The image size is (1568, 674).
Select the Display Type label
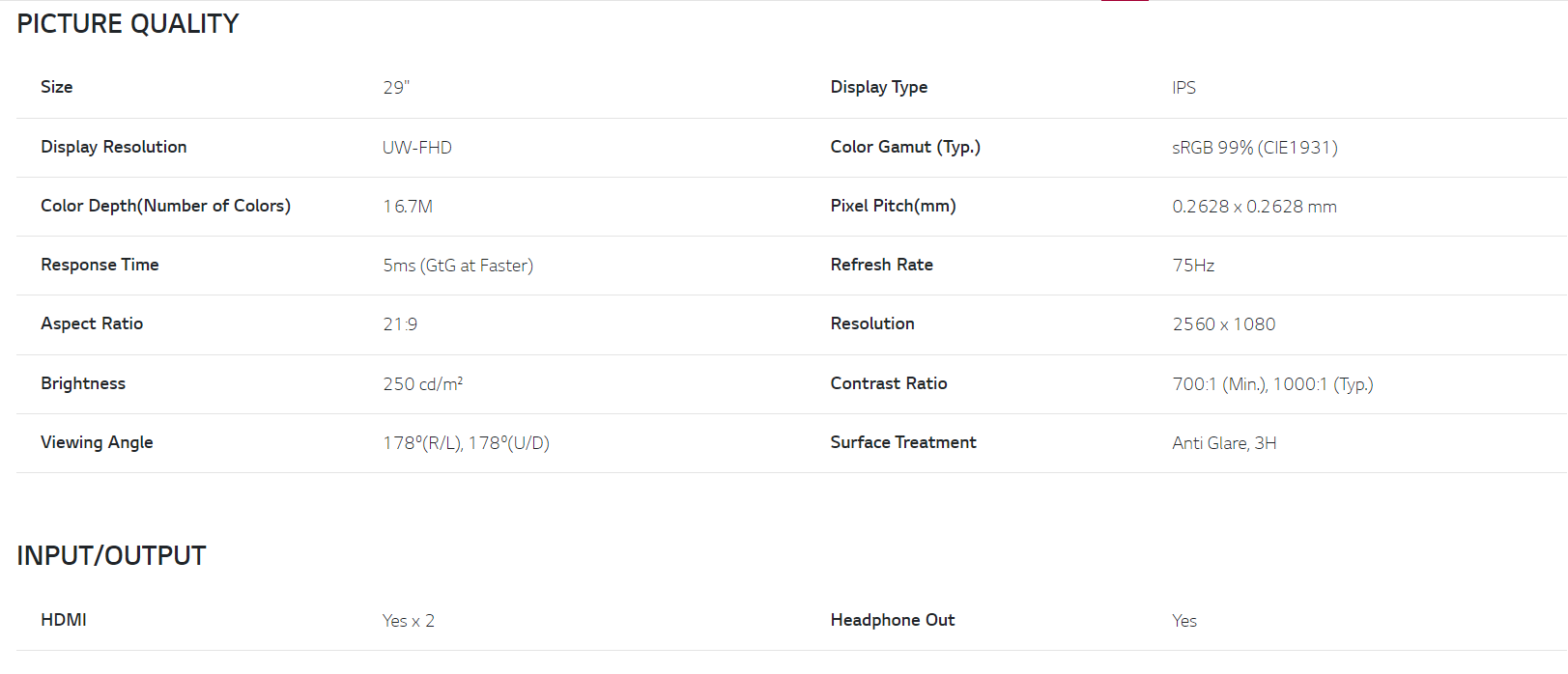click(x=879, y=87)
